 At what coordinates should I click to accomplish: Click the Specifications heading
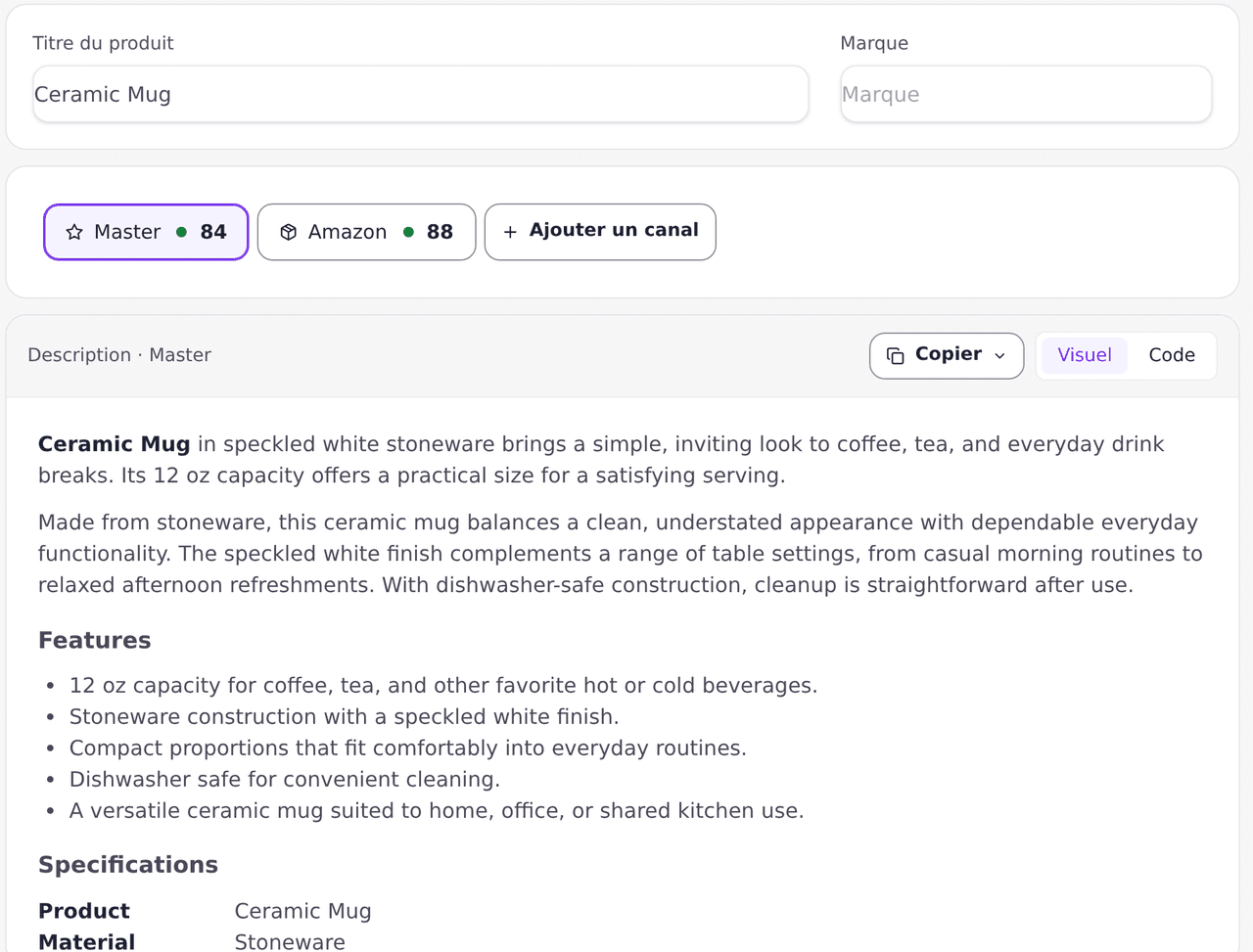(128, 865)
